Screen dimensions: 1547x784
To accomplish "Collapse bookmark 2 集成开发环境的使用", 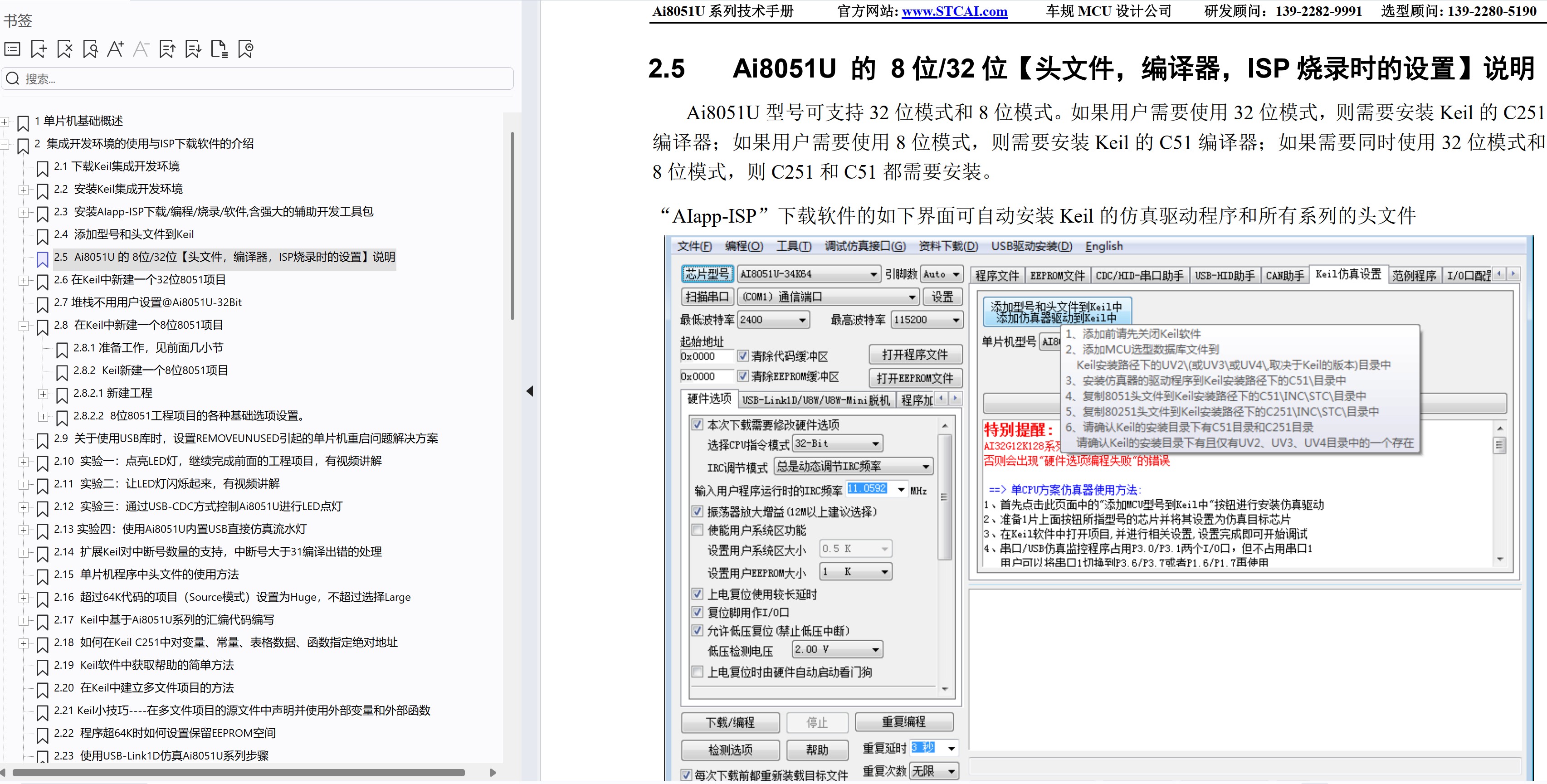I will point(4,144).
